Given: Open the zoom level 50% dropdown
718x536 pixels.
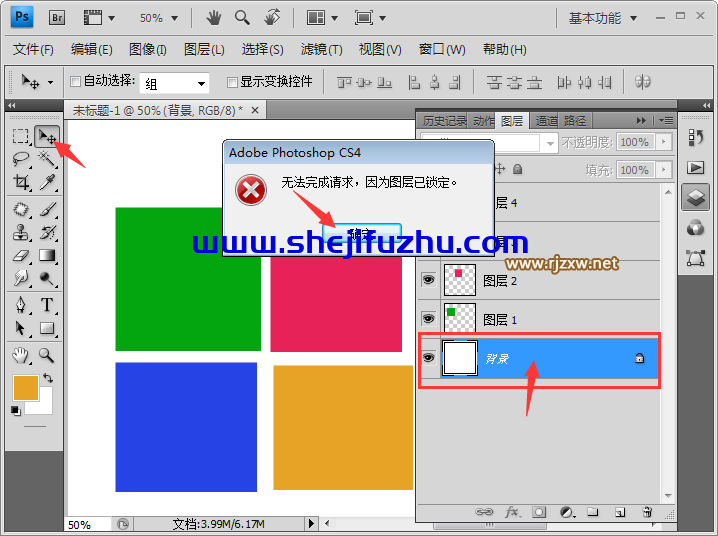Looking at the screenshot, I should click(x=174, y=18).
